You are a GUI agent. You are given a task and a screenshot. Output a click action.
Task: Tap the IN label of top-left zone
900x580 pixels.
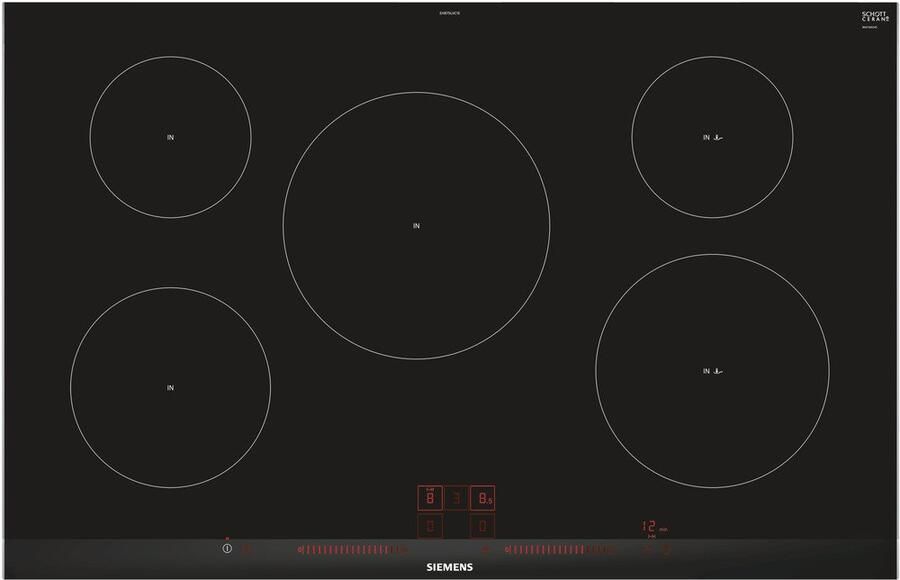(170, 137)
